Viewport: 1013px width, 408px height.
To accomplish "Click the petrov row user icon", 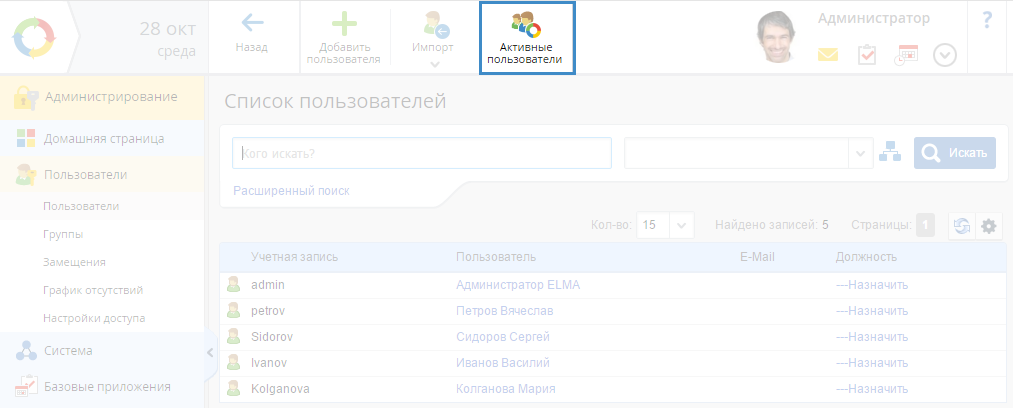I will 234,311.
